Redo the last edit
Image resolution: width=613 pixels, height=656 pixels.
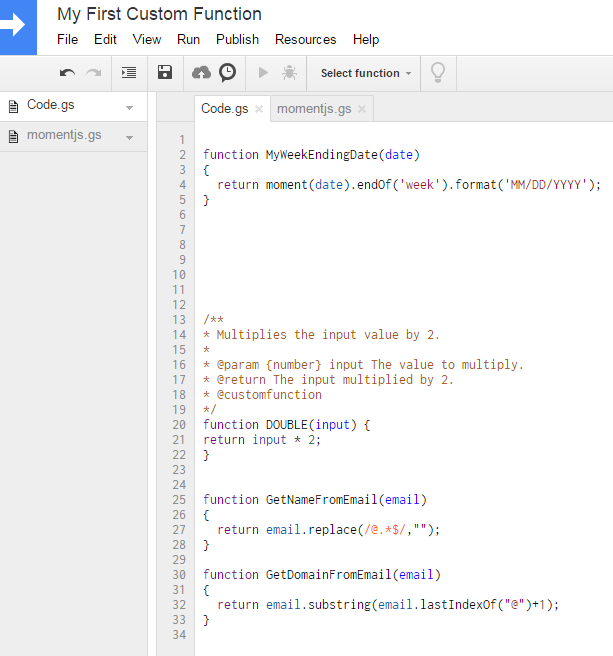(x=94, y=73)
